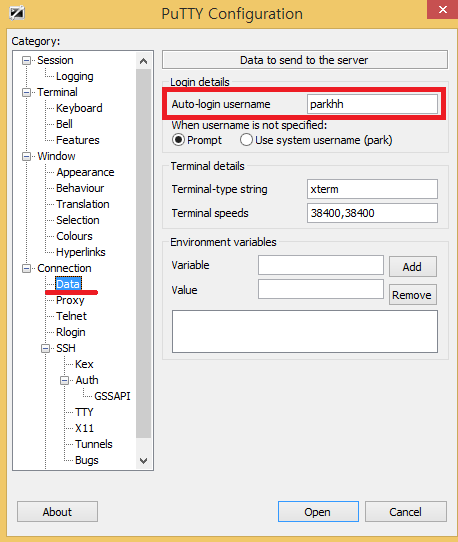The image size is (458, 542).
Task: Open Rlogin settings
Action: [x=71, y=332]
